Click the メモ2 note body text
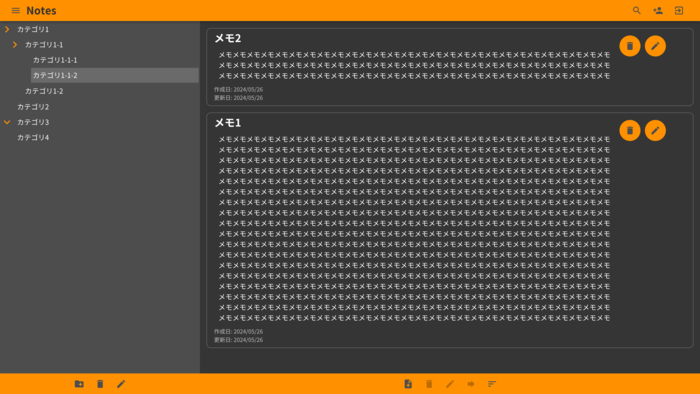Image resolution: width=700 pixels, height=394 pixels. [x=414, y=66]
